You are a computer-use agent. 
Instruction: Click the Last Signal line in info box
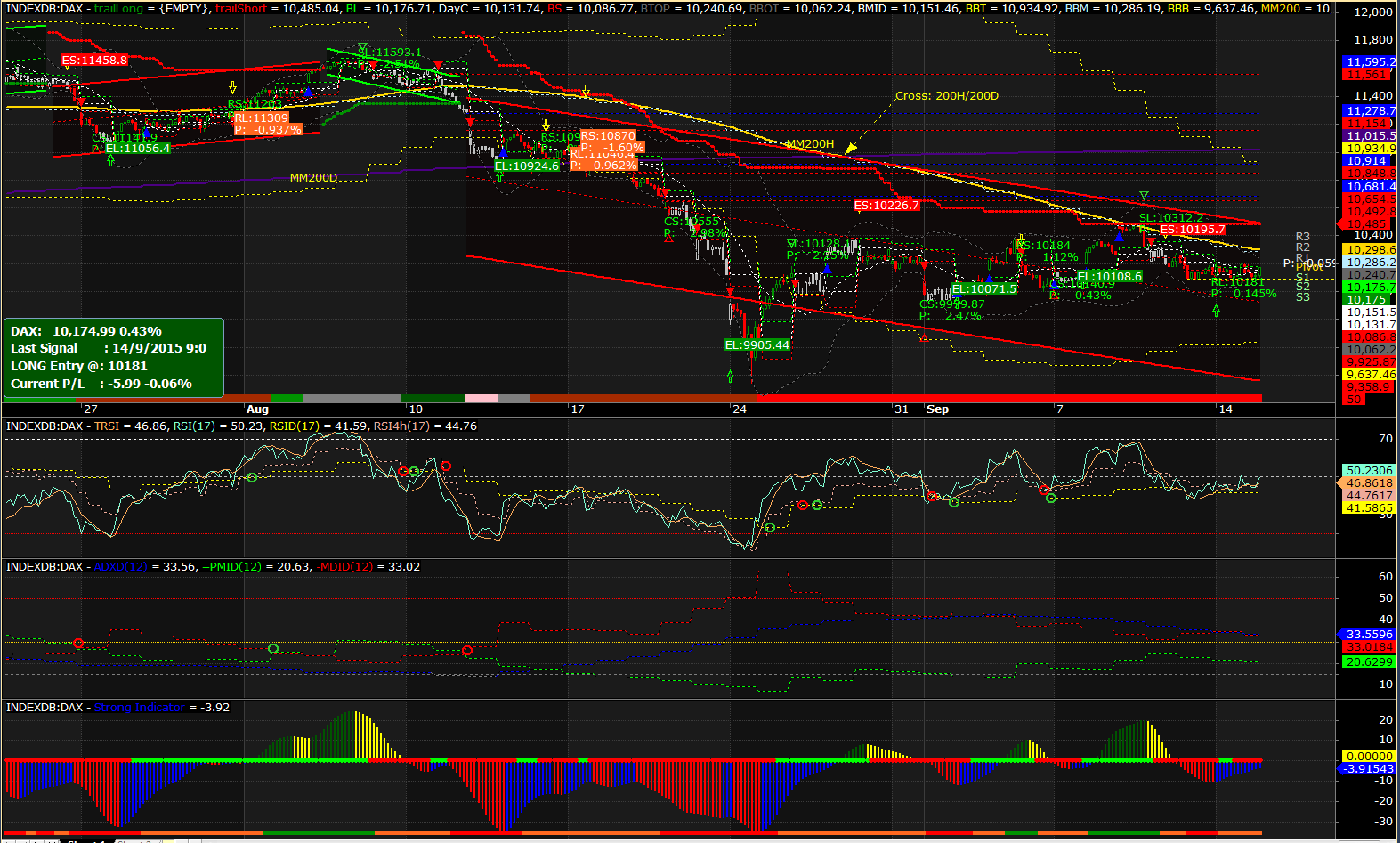coord(109,348)
